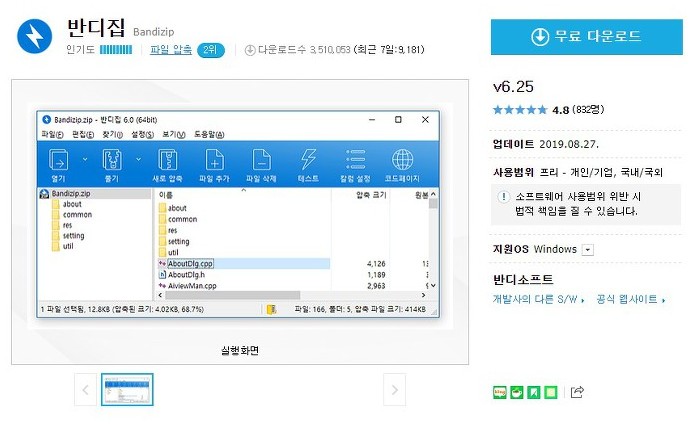Open the 보기(V) menu

tap(174, 134)
